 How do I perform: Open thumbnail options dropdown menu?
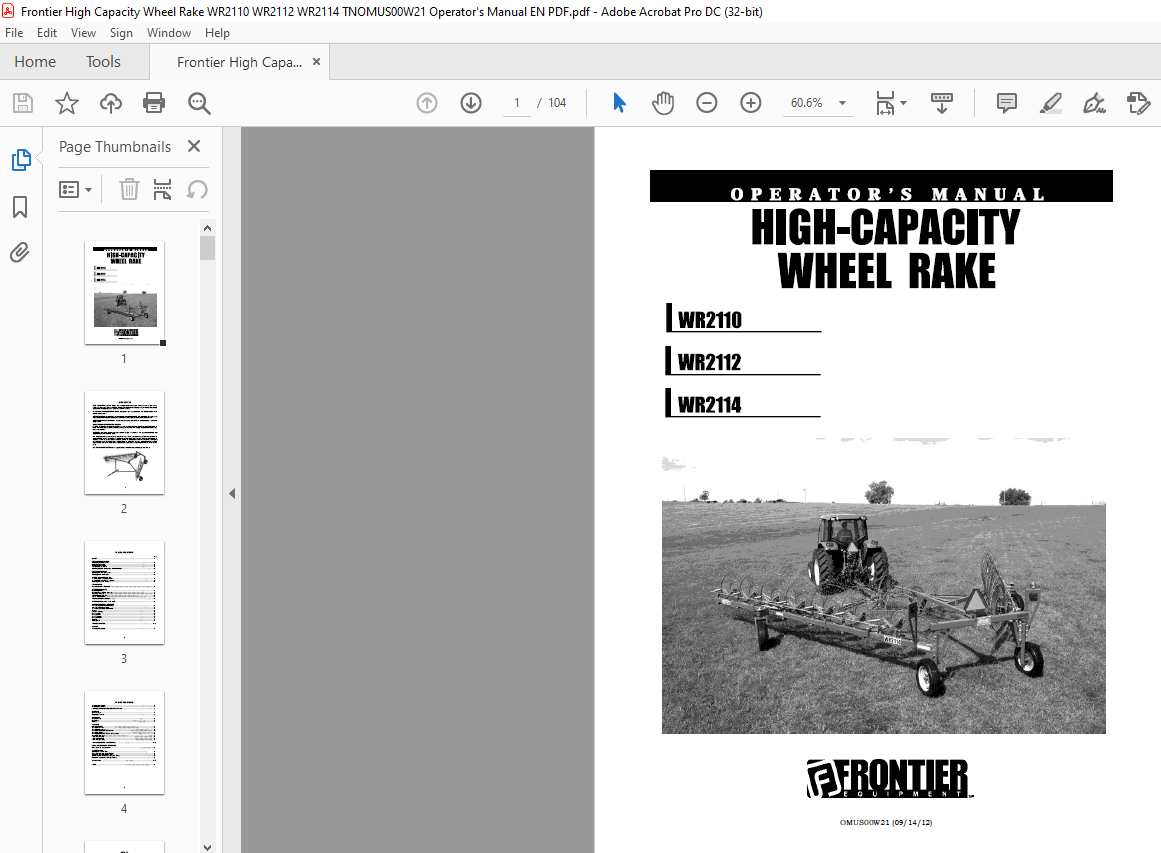click(x=76, y=190)
